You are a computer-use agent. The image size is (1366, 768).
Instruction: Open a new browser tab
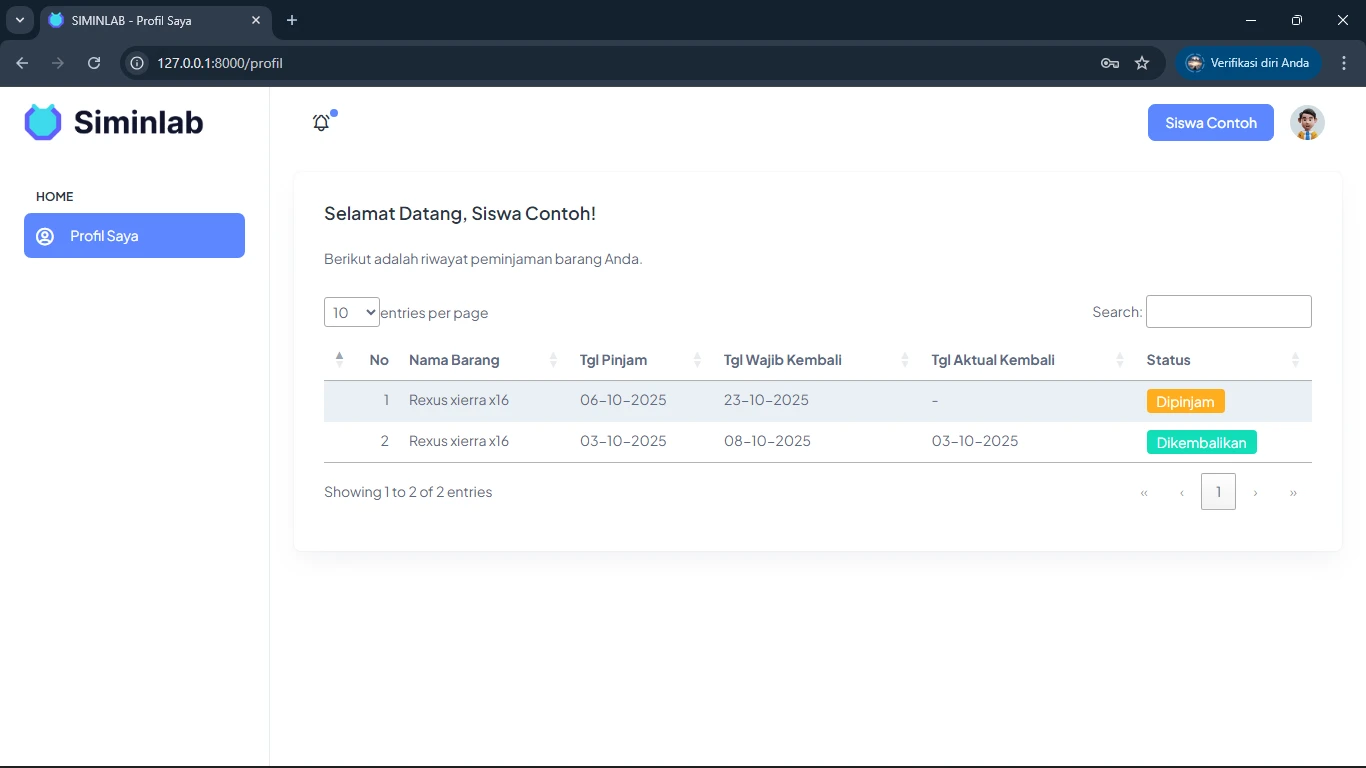tap(292, 20)
